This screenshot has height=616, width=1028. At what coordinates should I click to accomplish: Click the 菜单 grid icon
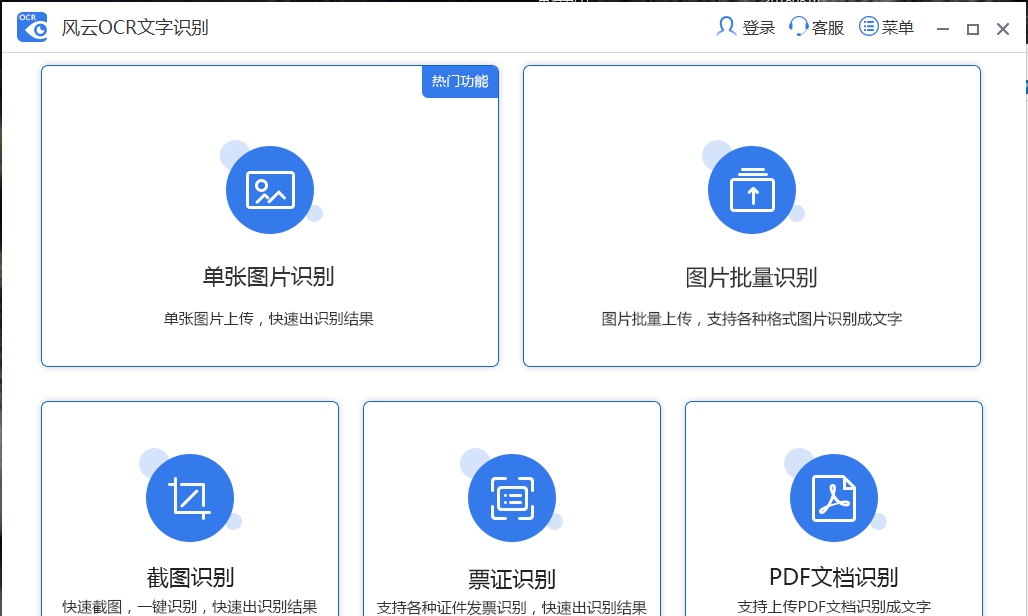[x=869, y=27]
